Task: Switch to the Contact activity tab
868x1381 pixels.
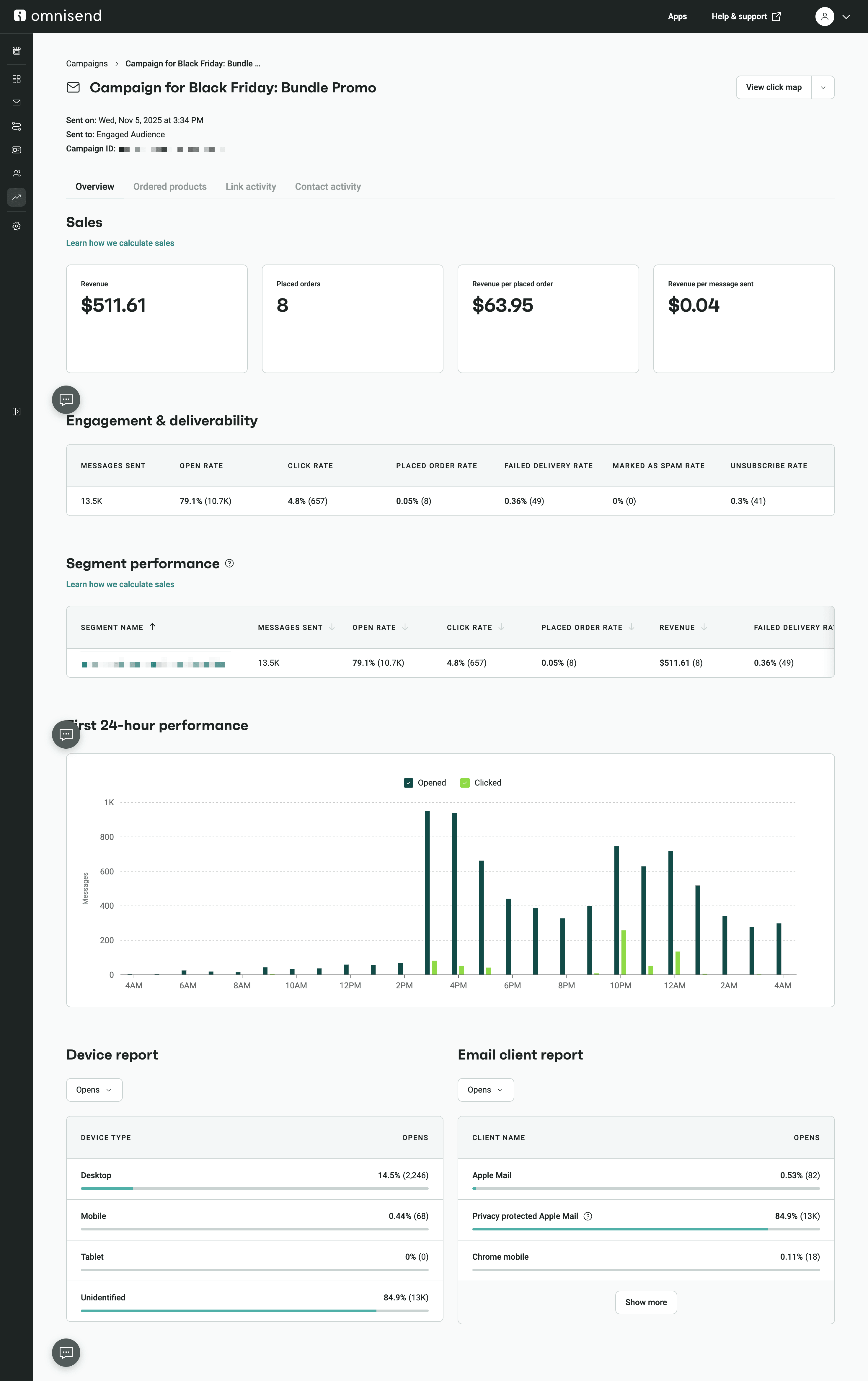Action: (328, 186)
